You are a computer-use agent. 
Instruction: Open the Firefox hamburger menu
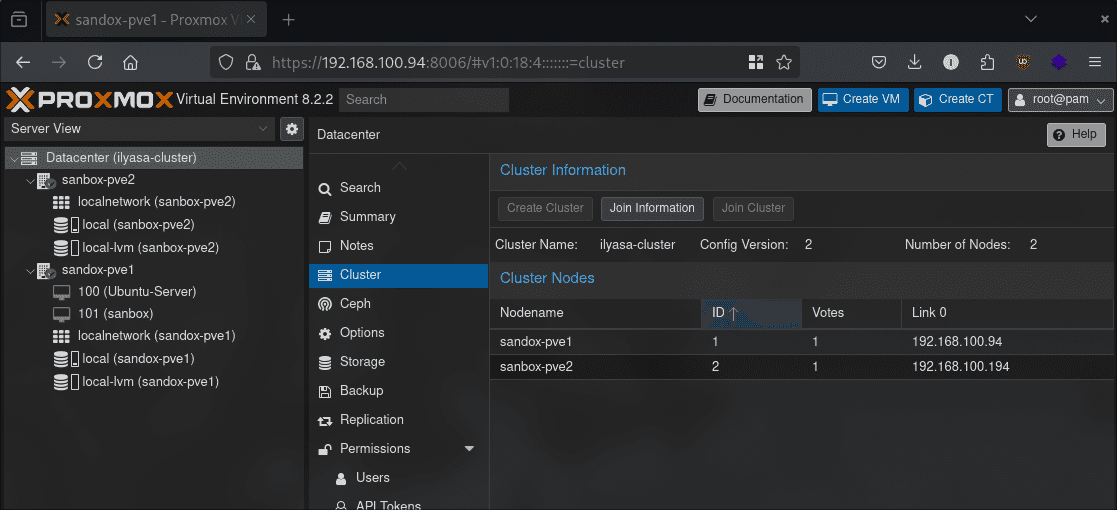pos(1095,62)
